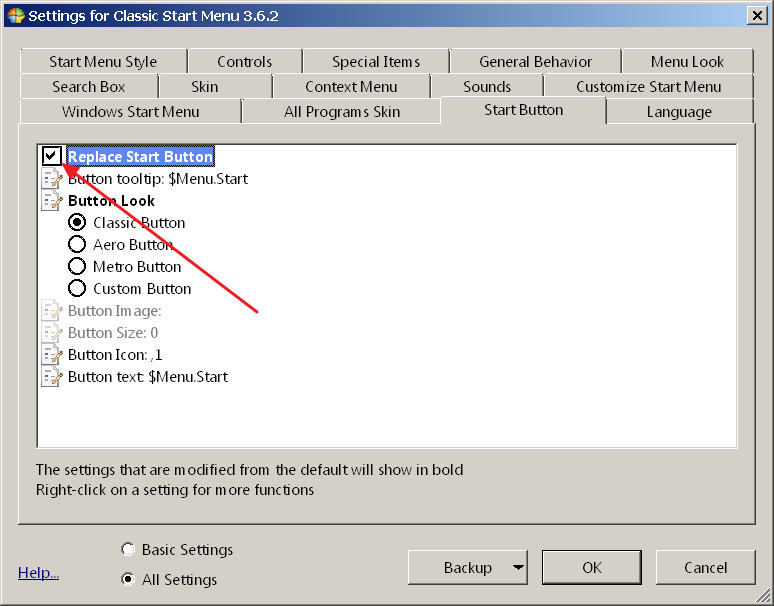Choose the Custom Button radio option
Viewport: 774px width, 606px height.
click(x=77, y=289)
